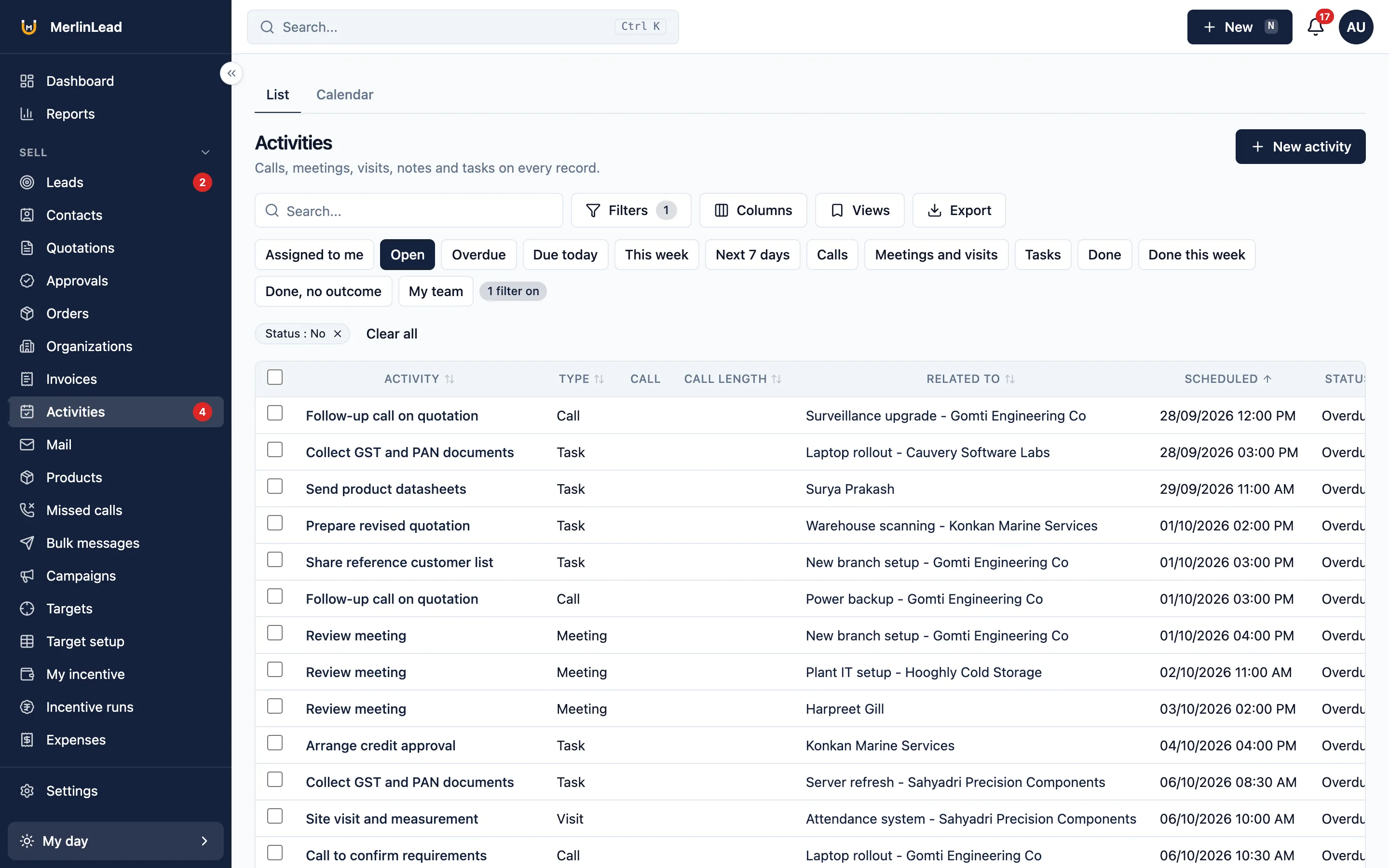Open Quotations document icon
Viewport: 1389px width, 868px height.
(x=27, y=248)
